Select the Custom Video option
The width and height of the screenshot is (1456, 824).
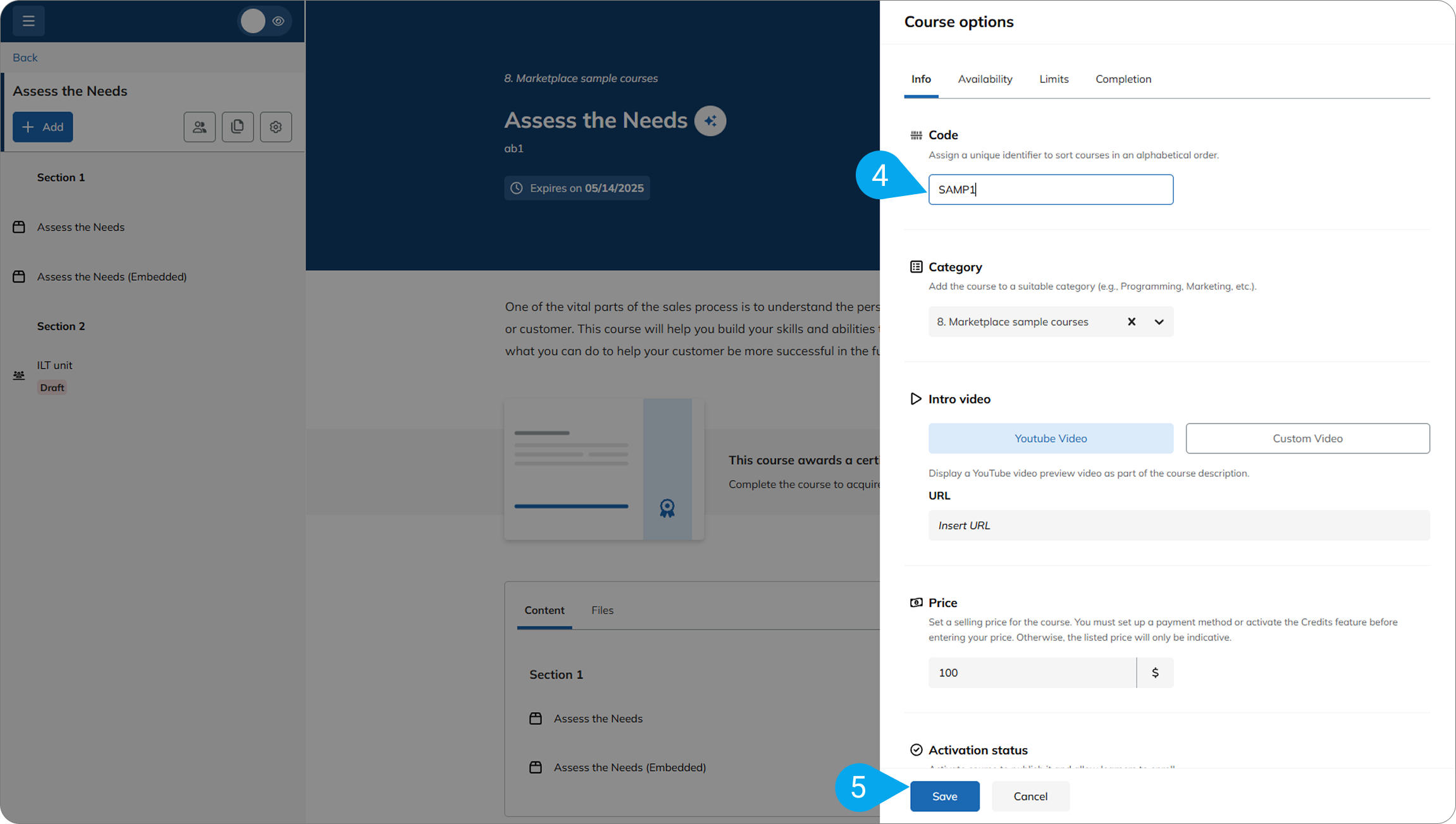(1307, 438)
